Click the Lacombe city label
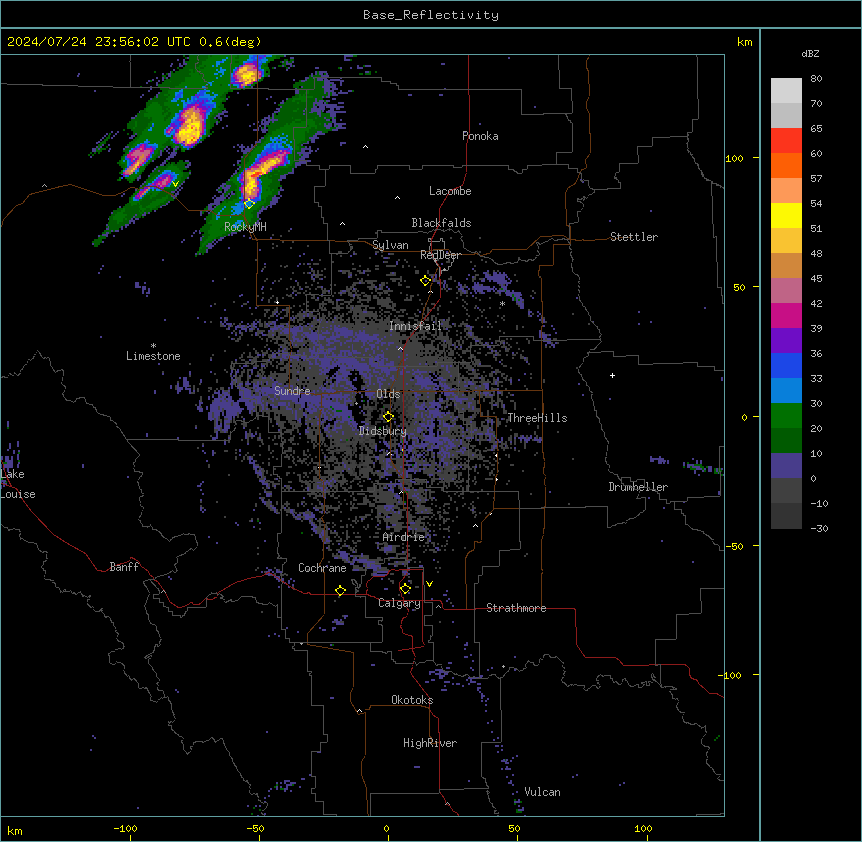Image resolution: width=862 pixels, height=842 pixels. click(x=450, y=191)
